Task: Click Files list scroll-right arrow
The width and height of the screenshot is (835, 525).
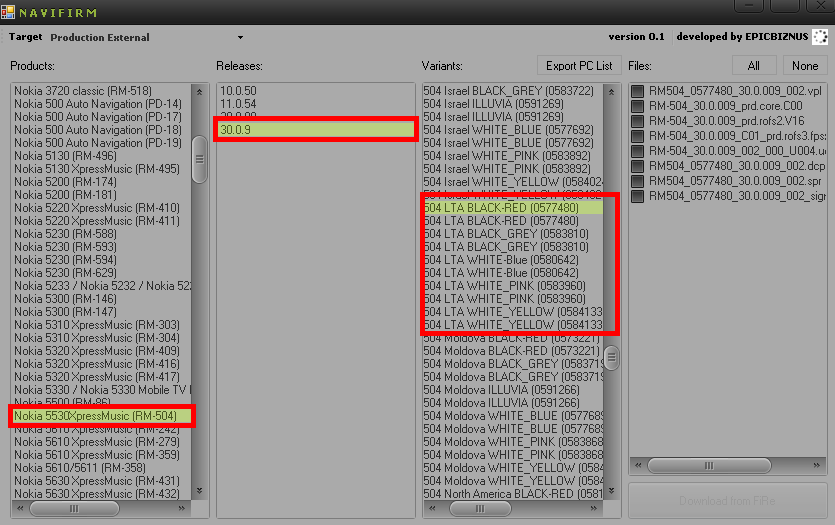Action: point(816,465)
